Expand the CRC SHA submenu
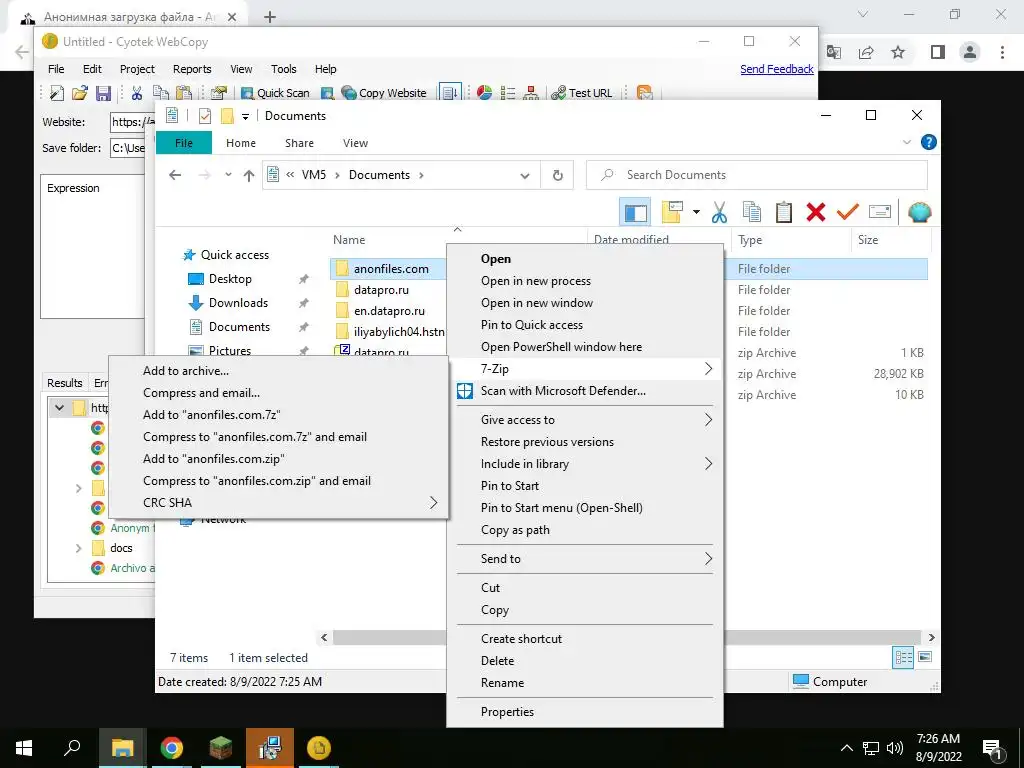The width and height of the screenshot is (1024, 768). (x=278, y=502)
